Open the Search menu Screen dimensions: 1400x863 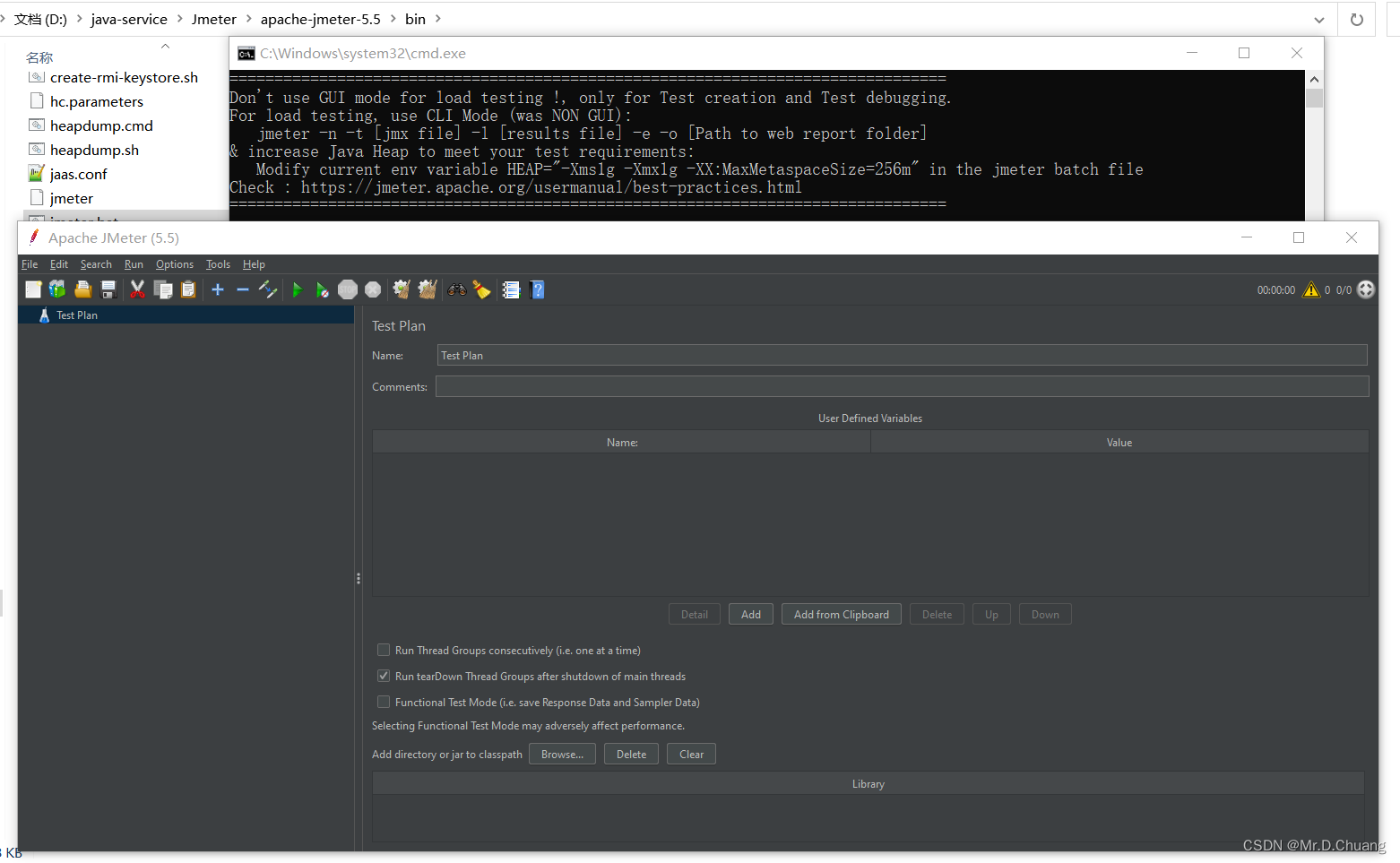(x=96, y=264)
